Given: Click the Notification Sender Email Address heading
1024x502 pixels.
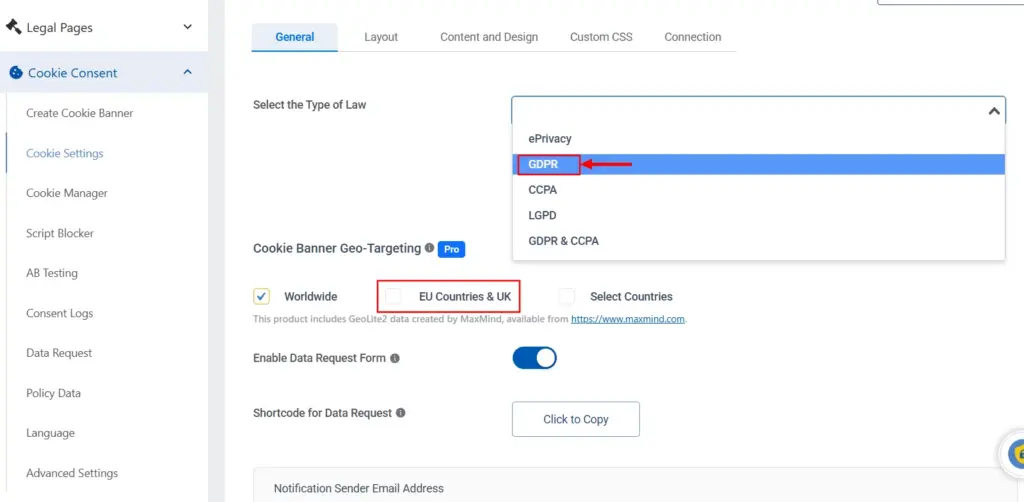Looking at the screenshot, I should pos(359,488).
